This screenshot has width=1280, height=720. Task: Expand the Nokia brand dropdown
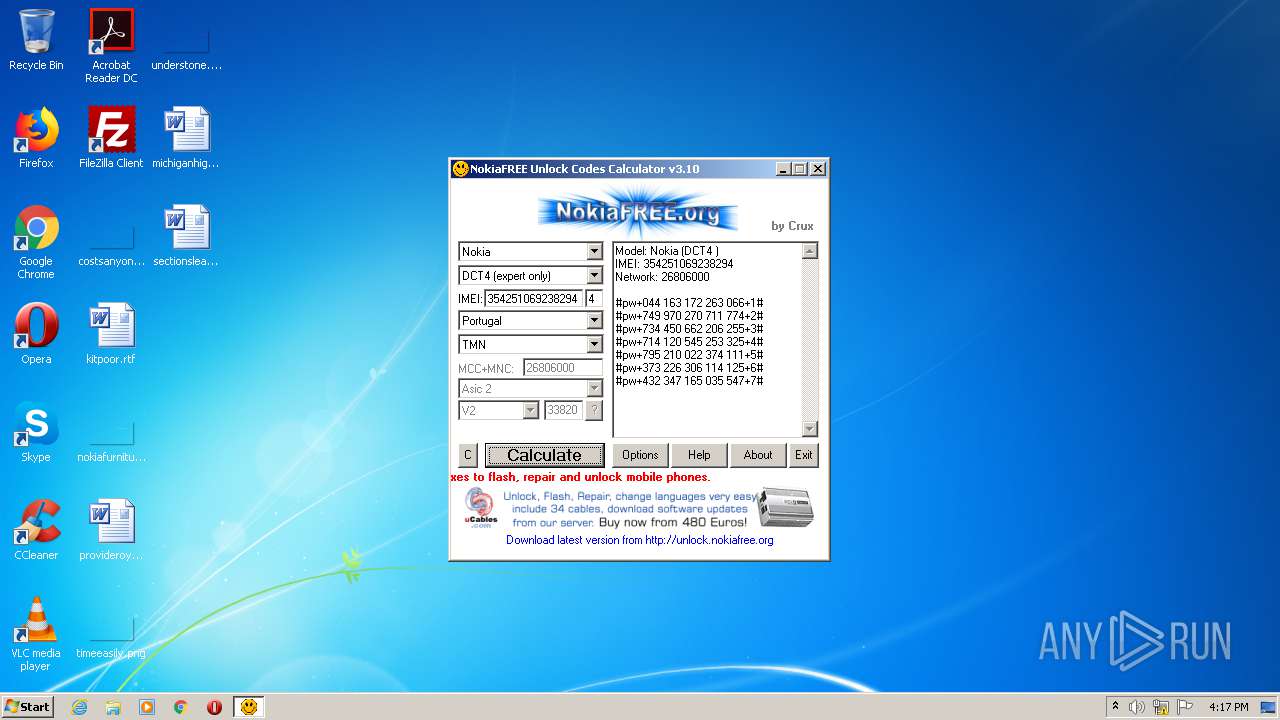click(594, 252)
